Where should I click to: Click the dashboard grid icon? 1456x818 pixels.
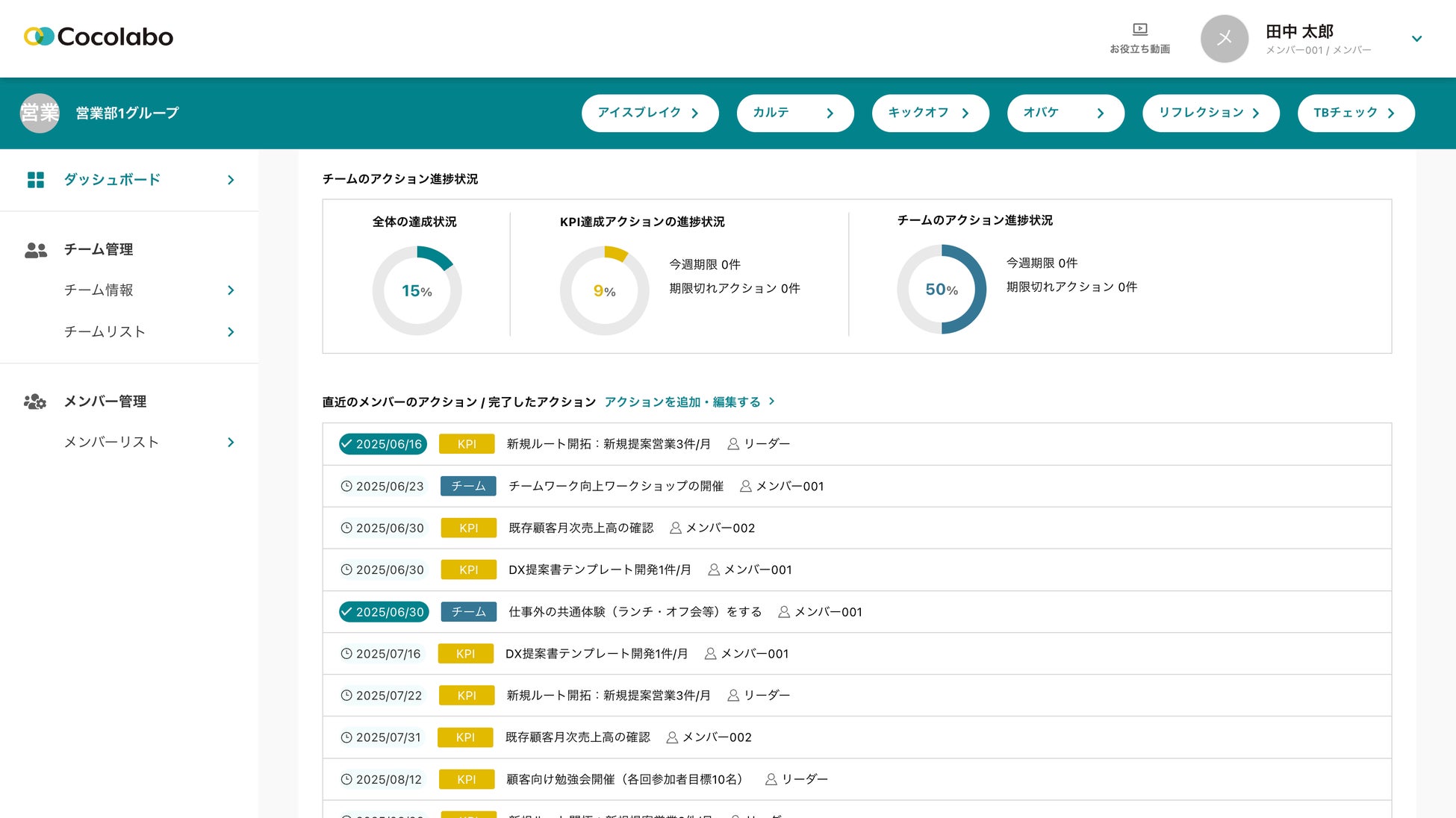36,180
